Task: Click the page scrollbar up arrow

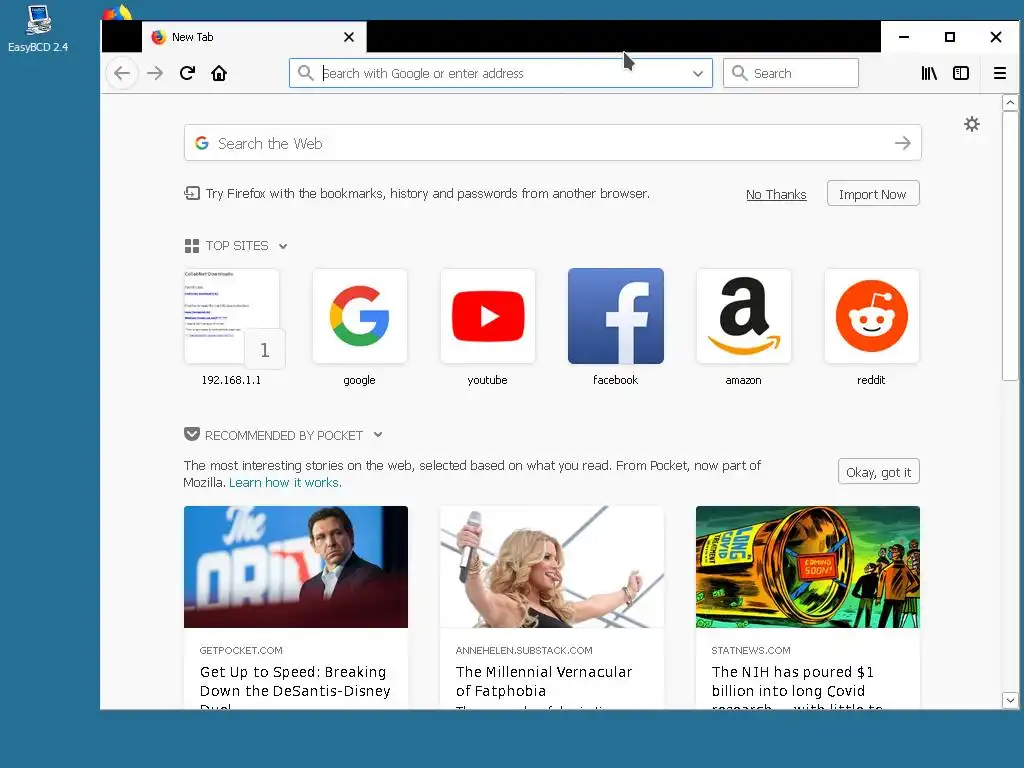Action: (1010, 103)
